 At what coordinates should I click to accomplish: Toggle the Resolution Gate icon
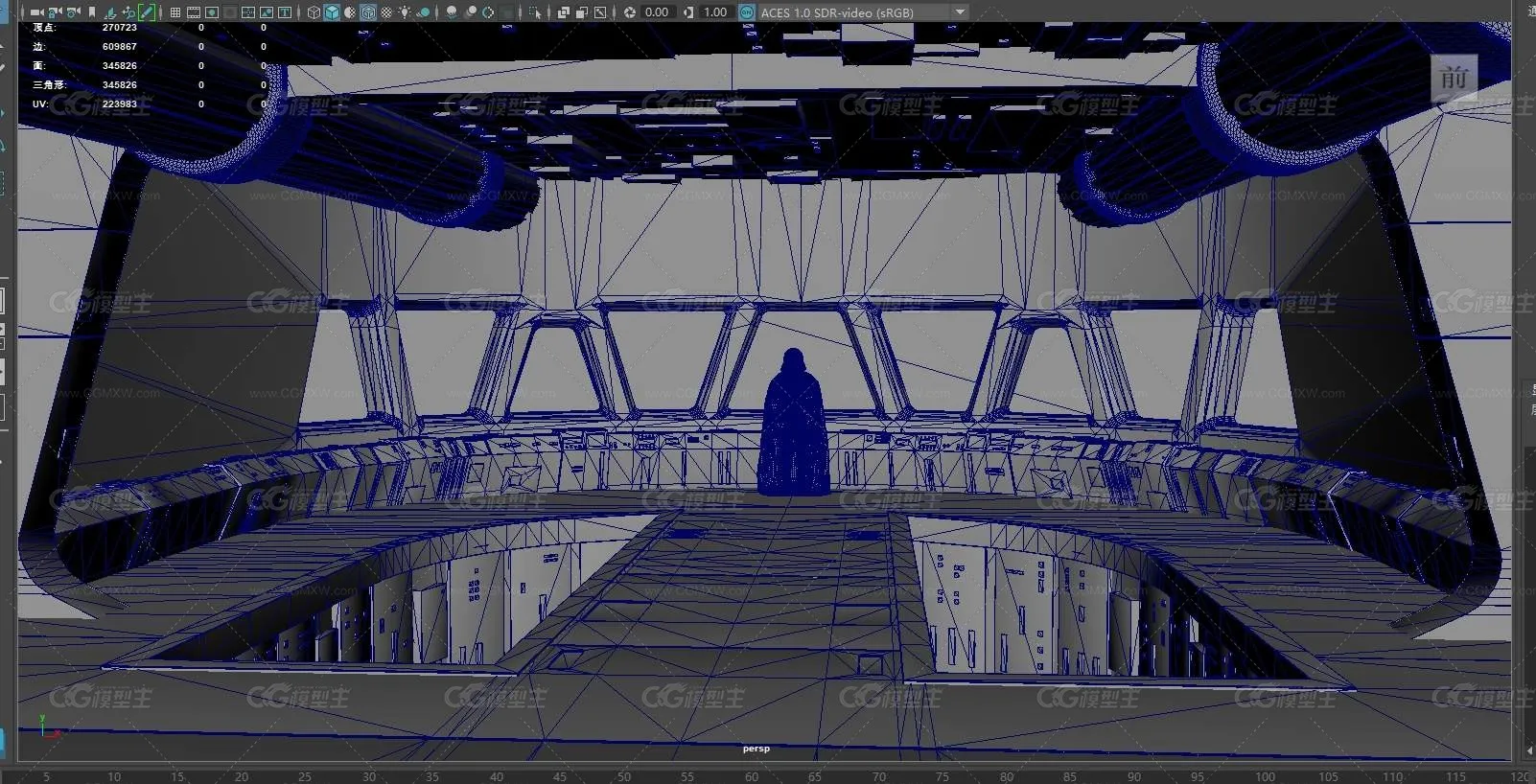pos(212,12)
